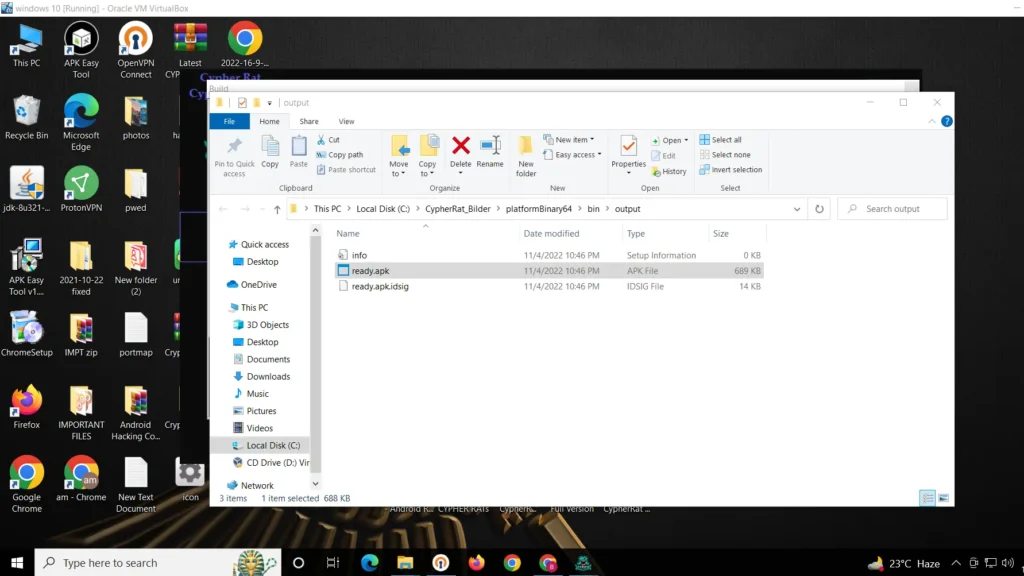
Task: Click Select none in the ribbon
Action: (725, 155)
